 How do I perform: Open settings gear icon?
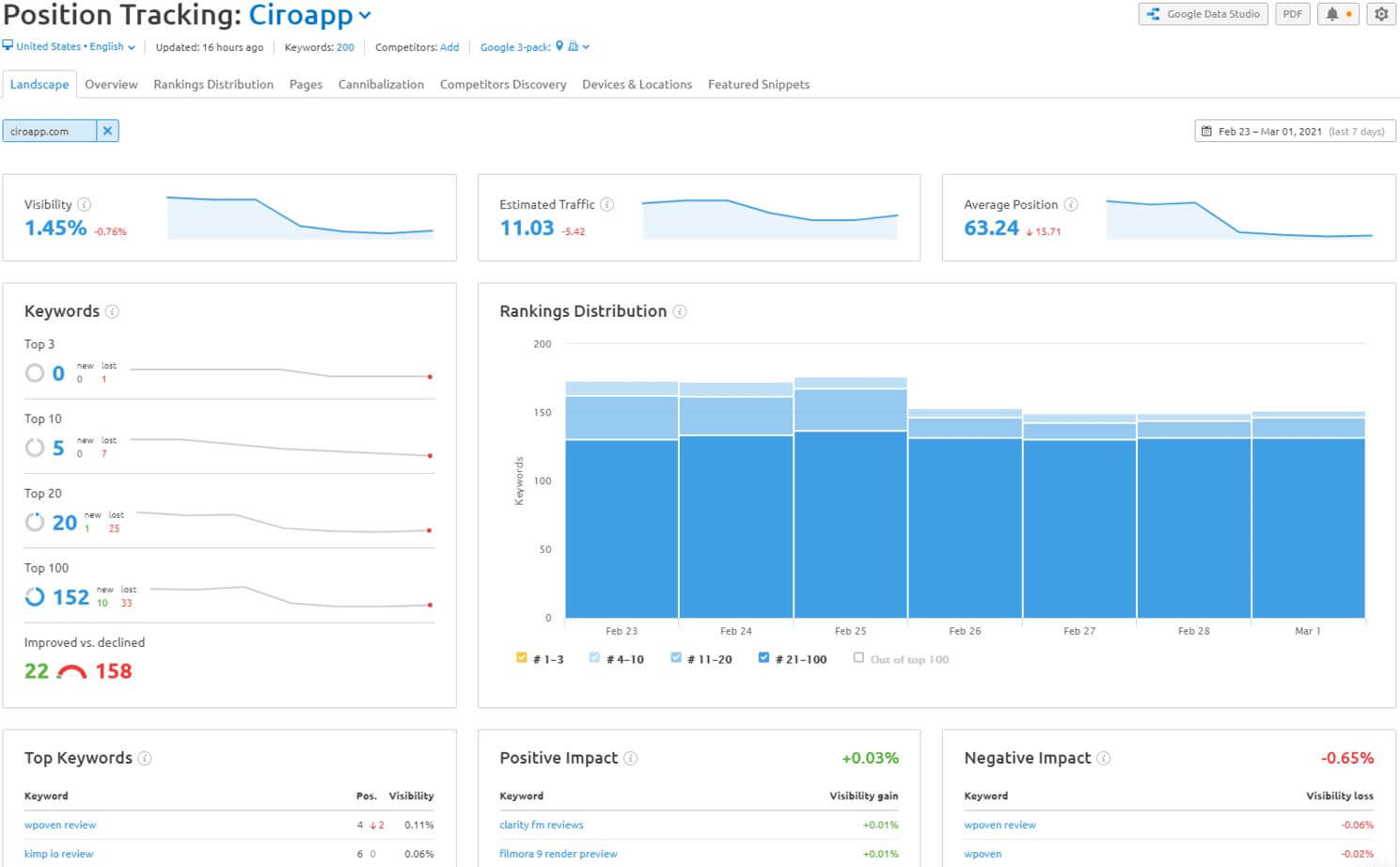pyautogui.click(x=1381, y=14)
